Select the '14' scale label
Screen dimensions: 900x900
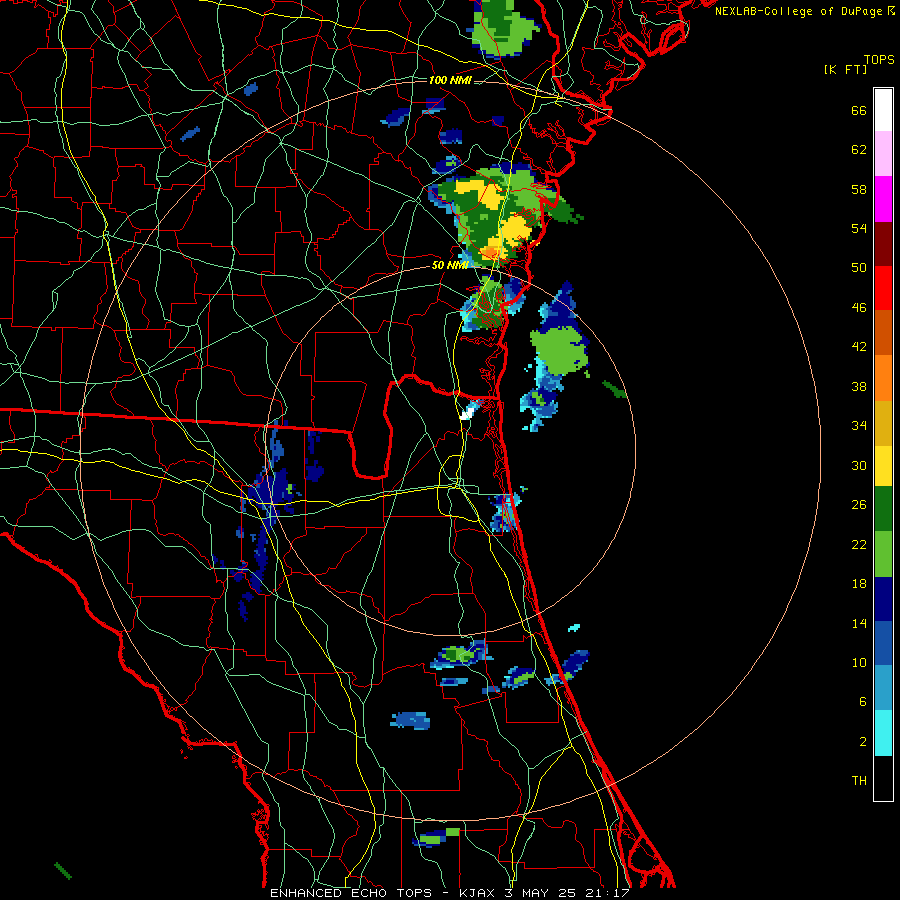click(x=859, y=623)
